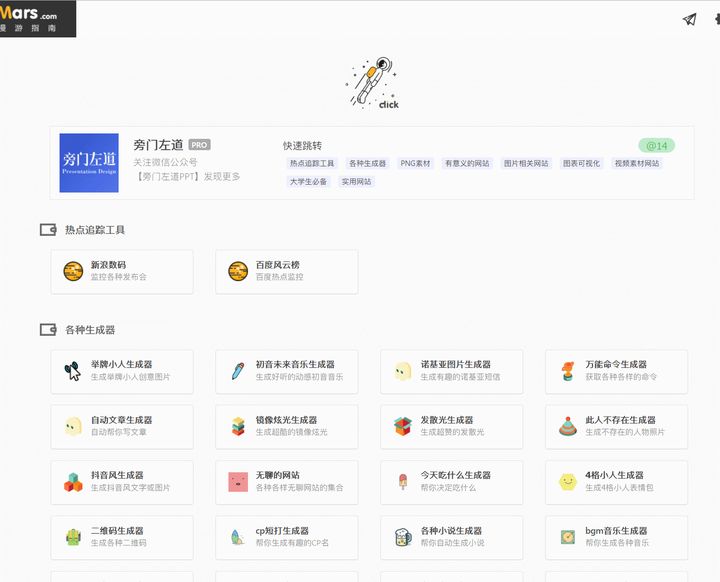Click the yellow smiley icon for 4格小人生成器

[568, 482]
